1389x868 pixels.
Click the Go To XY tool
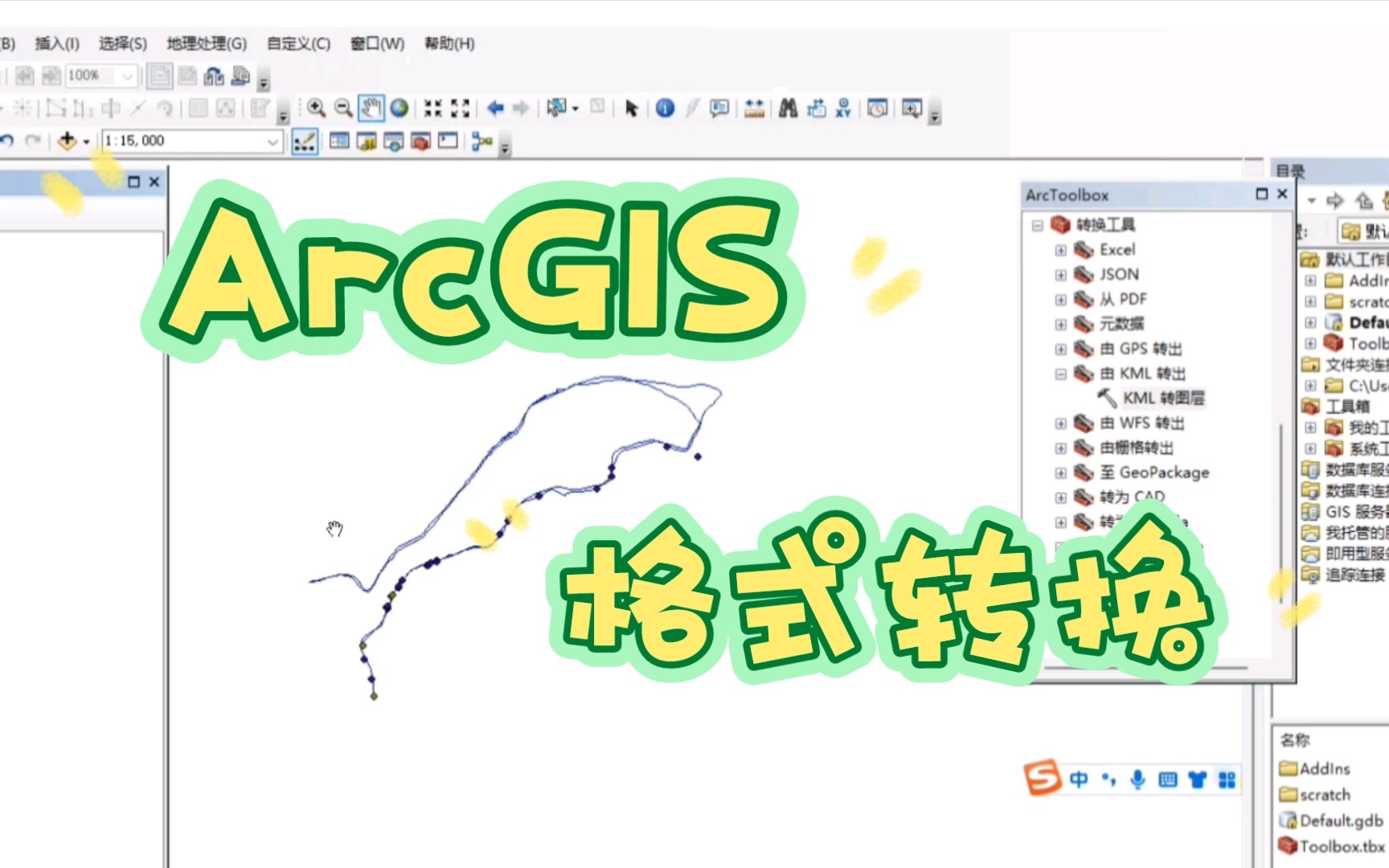[x=844, y=108]
